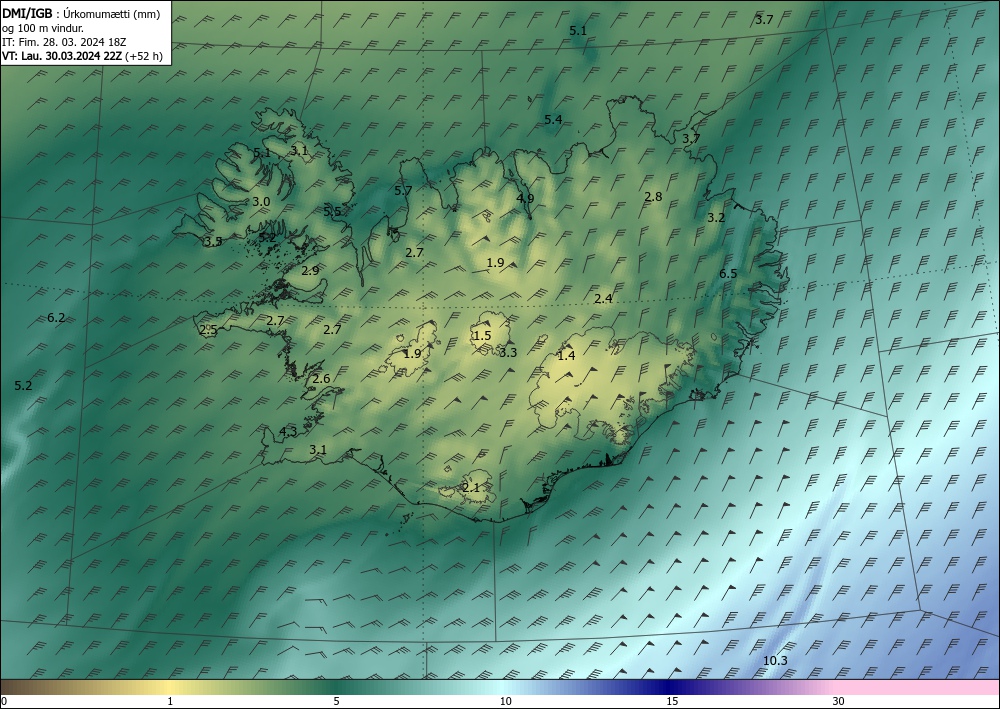Select the 5.7 precipitation label

tap(403, 191)
